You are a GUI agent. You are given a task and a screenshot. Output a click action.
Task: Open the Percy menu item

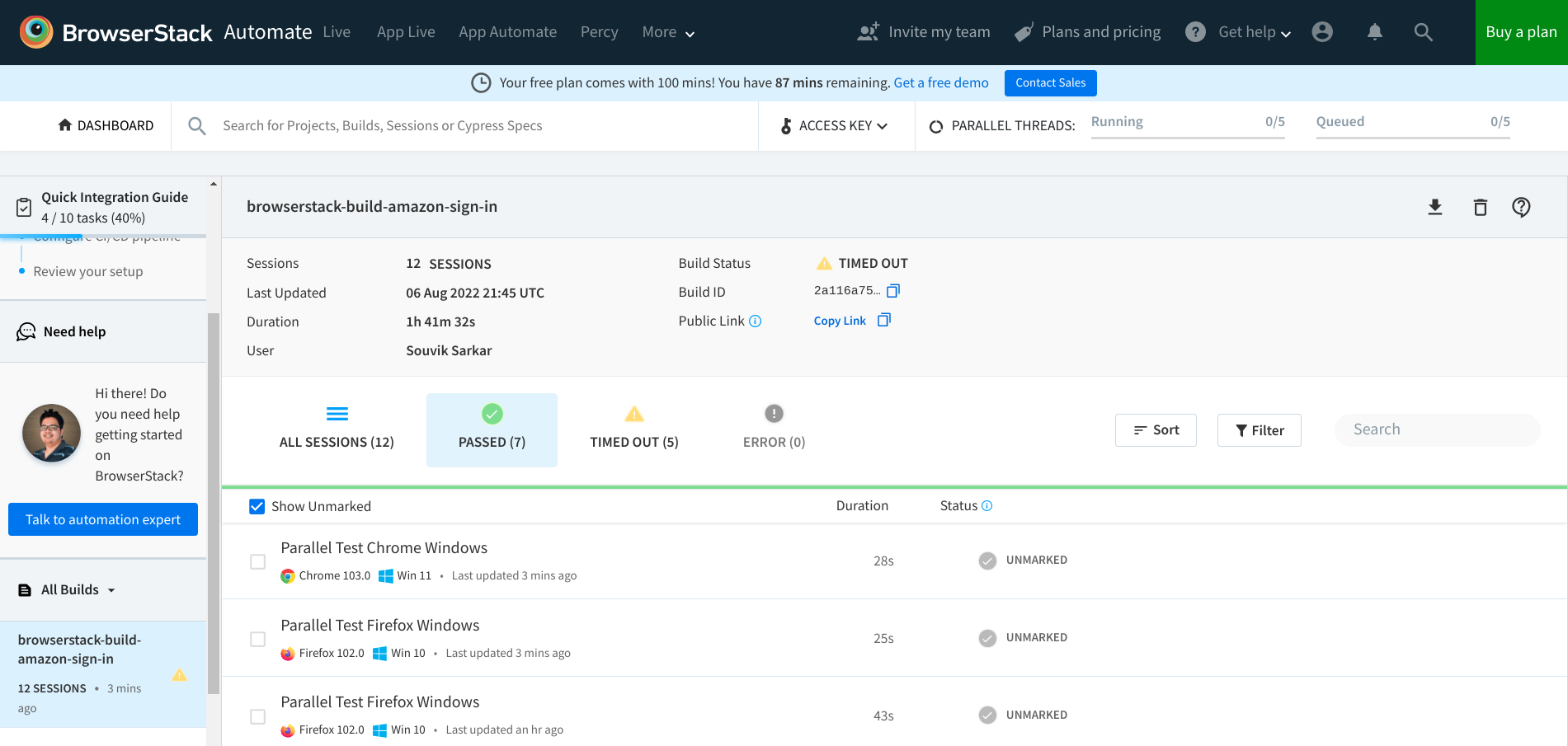(x=599, y=32)
